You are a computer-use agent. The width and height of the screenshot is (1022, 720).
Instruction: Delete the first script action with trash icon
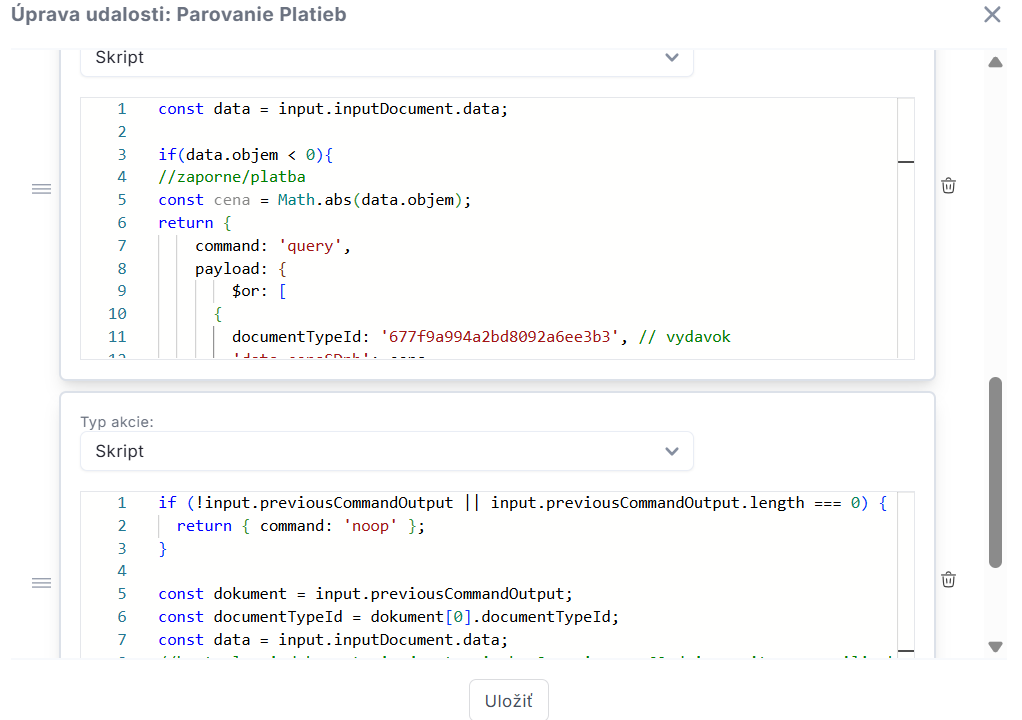click(x=948, y=186)
